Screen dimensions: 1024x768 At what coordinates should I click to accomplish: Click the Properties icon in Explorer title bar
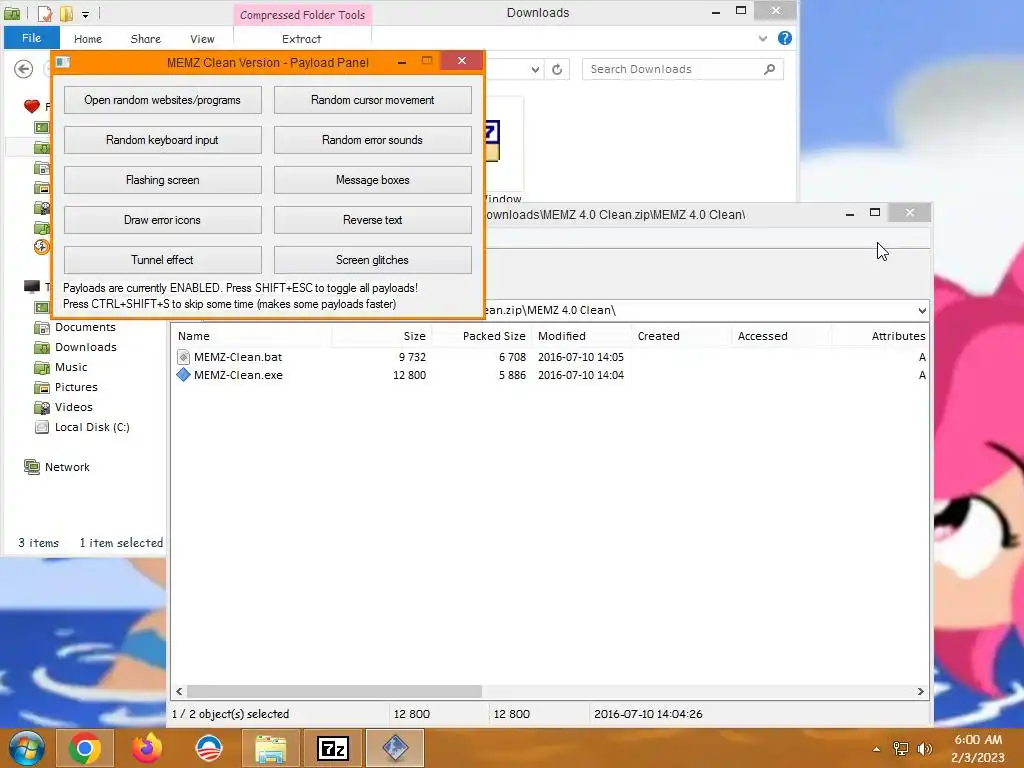(x=44, y=13)
